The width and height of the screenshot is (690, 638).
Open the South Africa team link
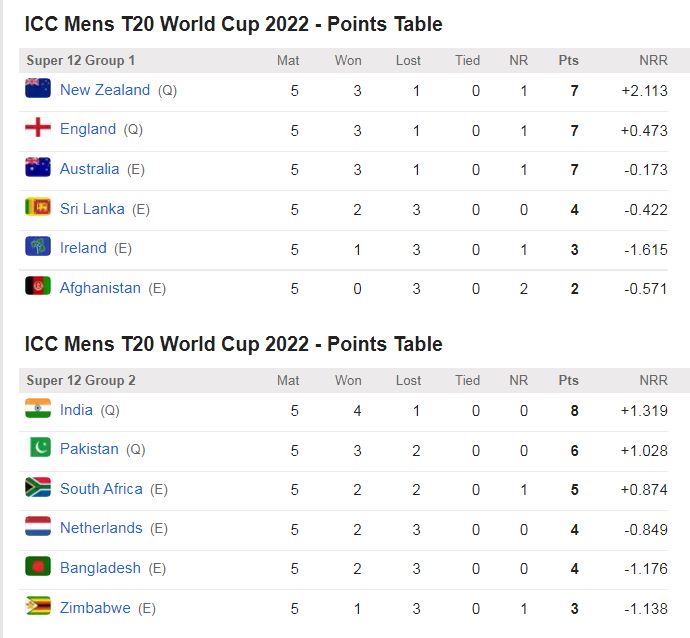click(101, 489)
